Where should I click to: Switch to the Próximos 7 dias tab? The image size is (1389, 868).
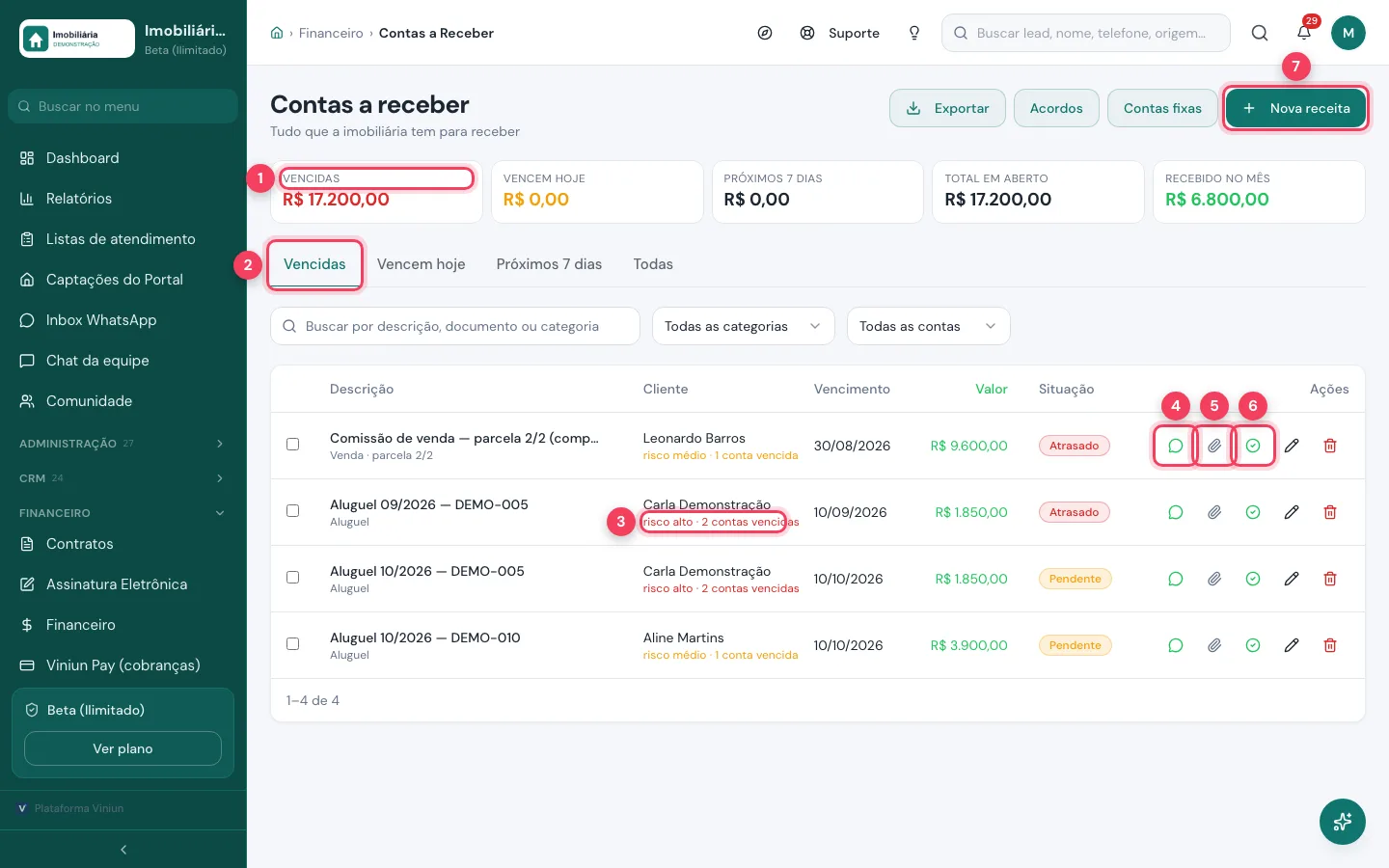point(549,264)
